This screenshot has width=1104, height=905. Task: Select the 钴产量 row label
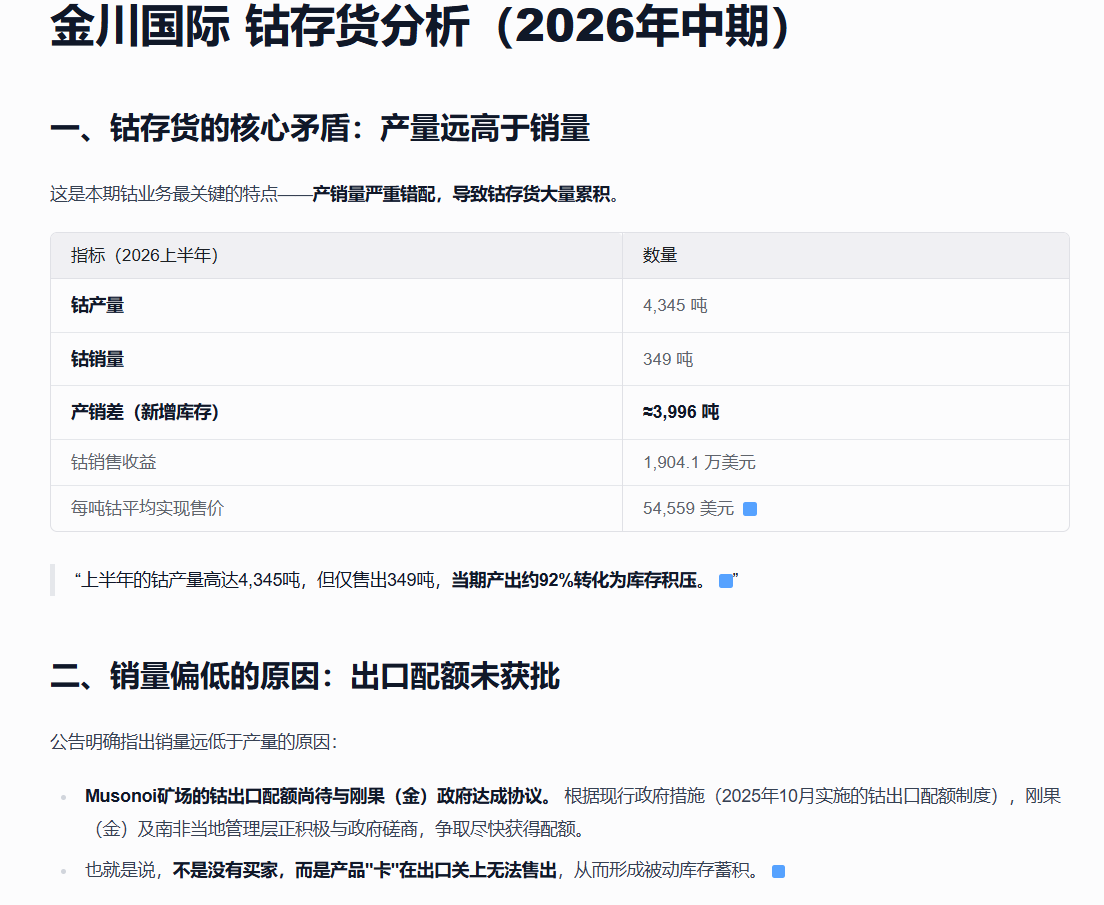tap(97, 305)
